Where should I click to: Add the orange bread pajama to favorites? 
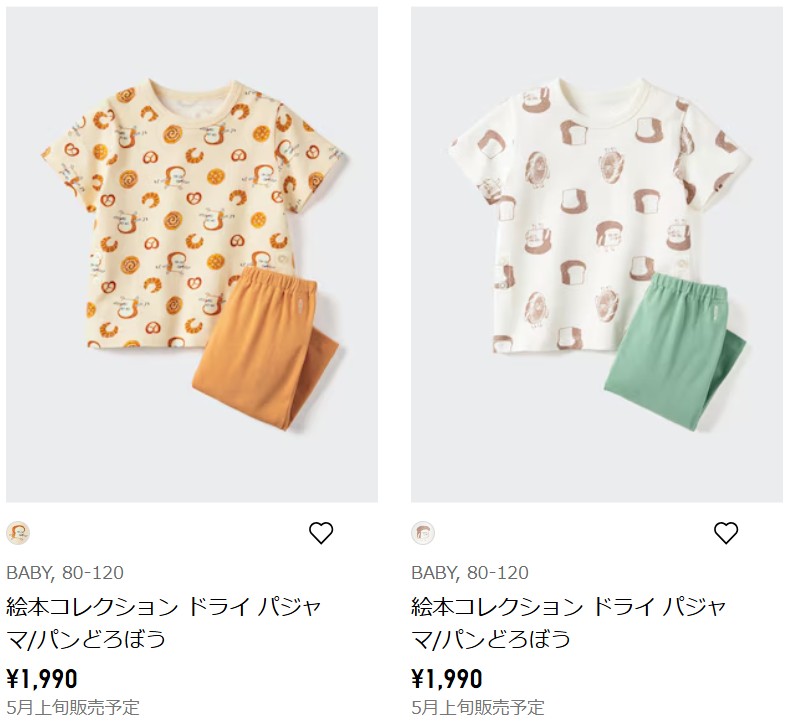[321, 533]
